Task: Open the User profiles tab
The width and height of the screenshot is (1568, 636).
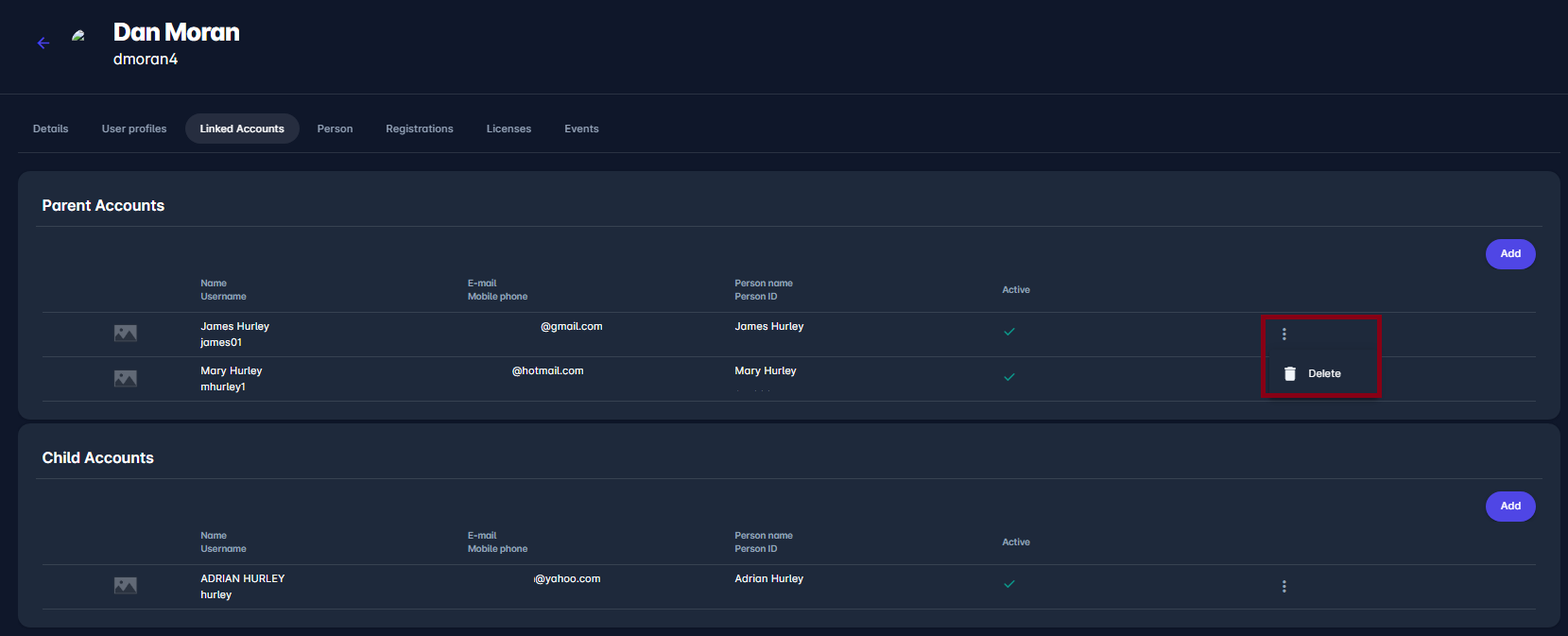Action: 134,129
